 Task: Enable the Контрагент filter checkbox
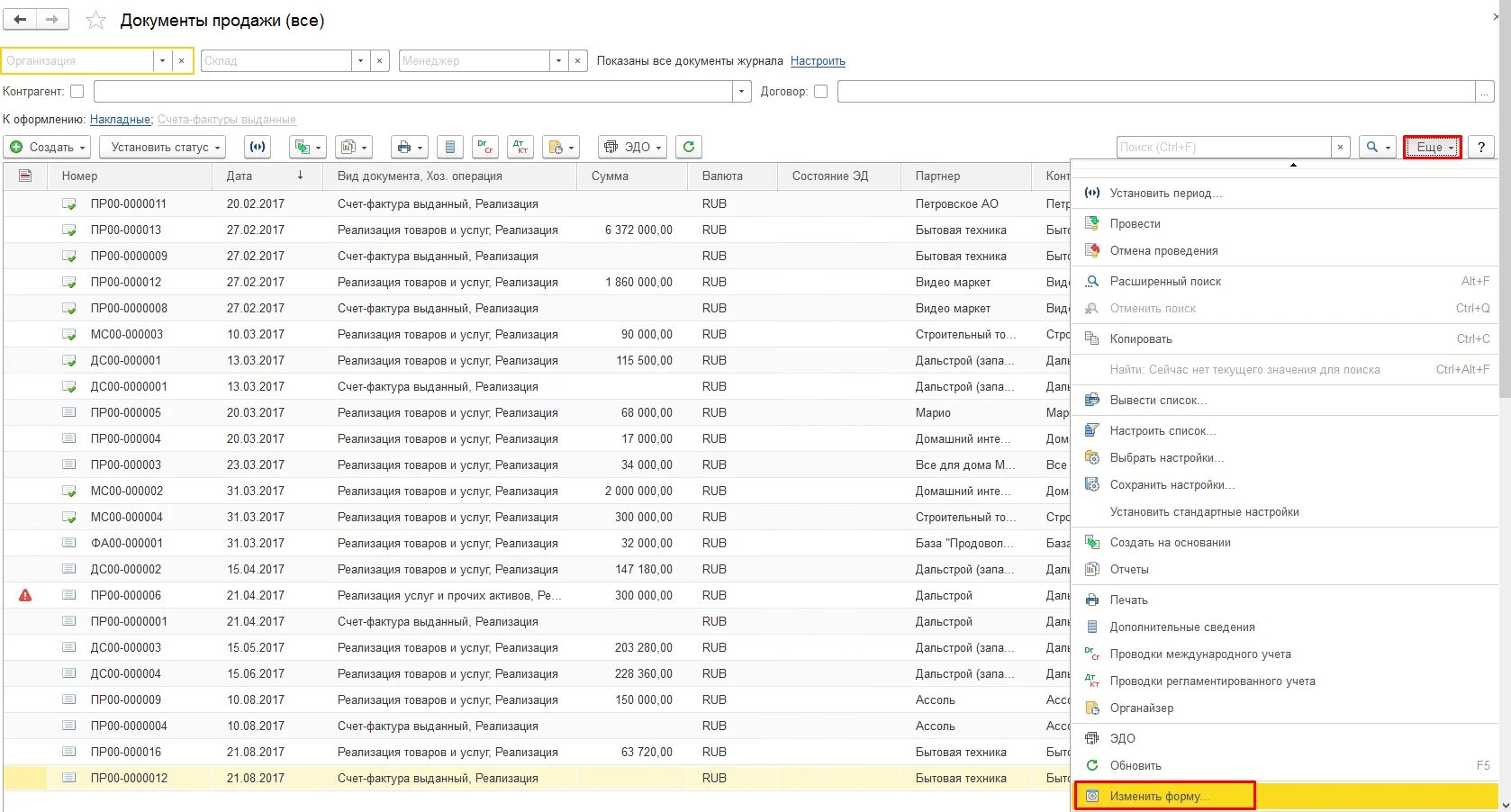77,91
